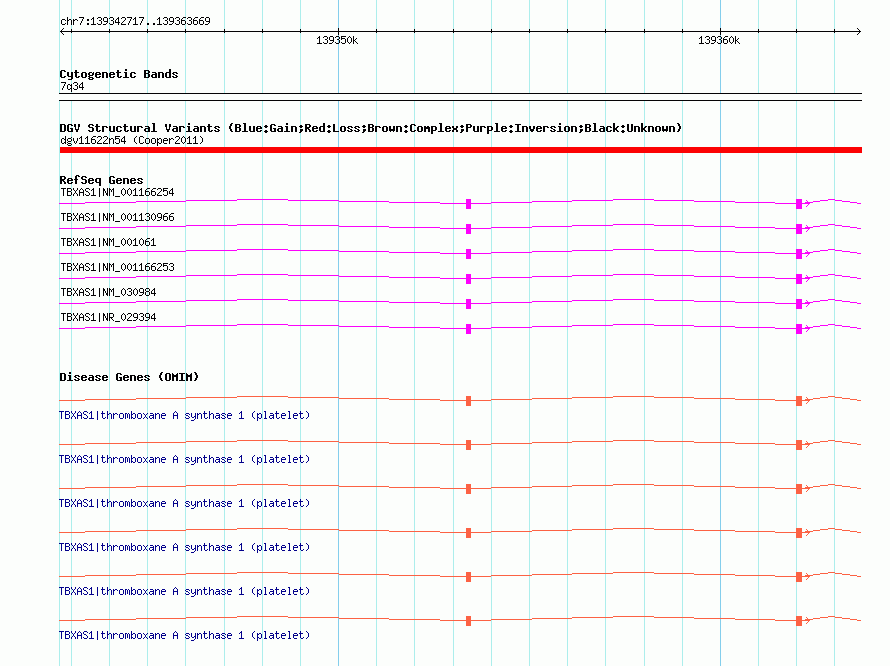This screenshot has height=666, width=890.
Task: Select the dgv11622n54 (Cooper2011) variant label
Action: click(132, 140)
